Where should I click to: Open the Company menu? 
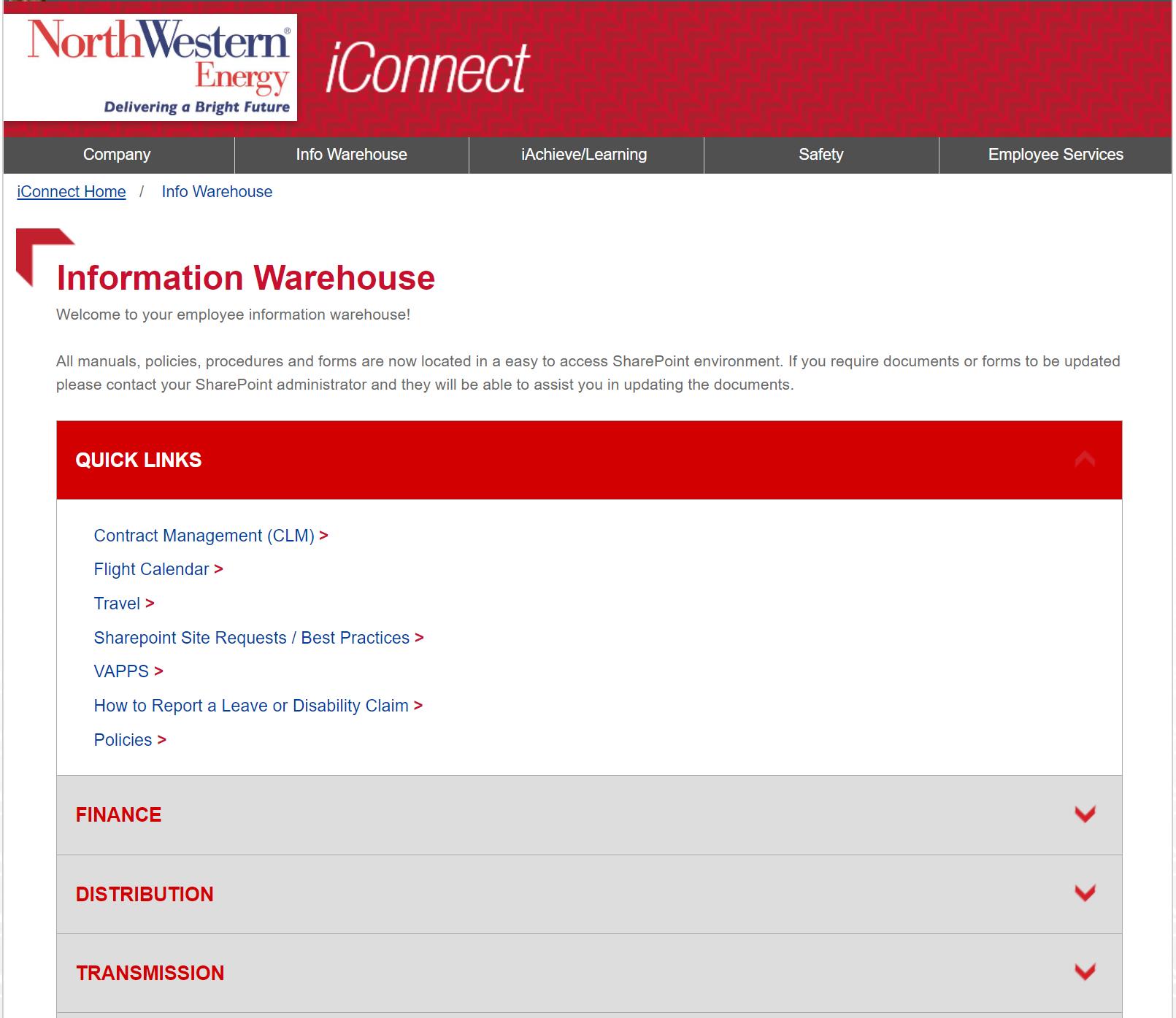click(117, 155)
